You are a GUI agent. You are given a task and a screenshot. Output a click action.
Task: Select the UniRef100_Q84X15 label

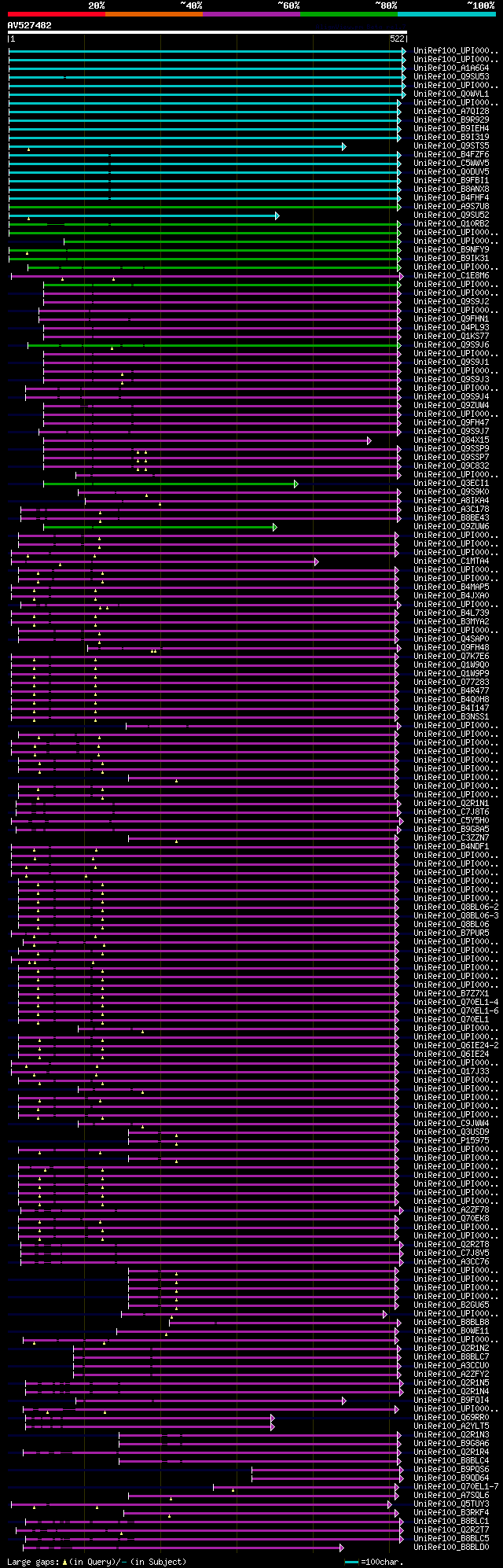click(x=451, y=440)
